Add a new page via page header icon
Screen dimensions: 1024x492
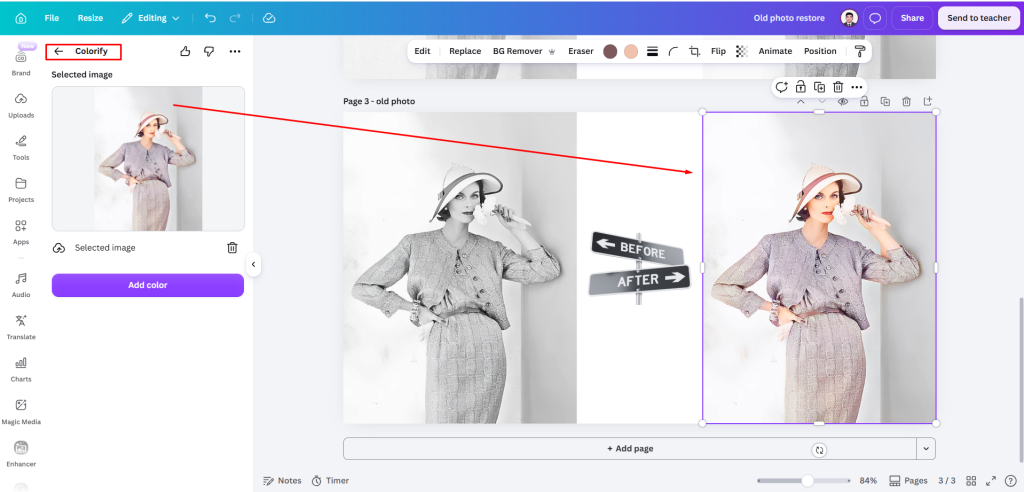coord(927,101)
